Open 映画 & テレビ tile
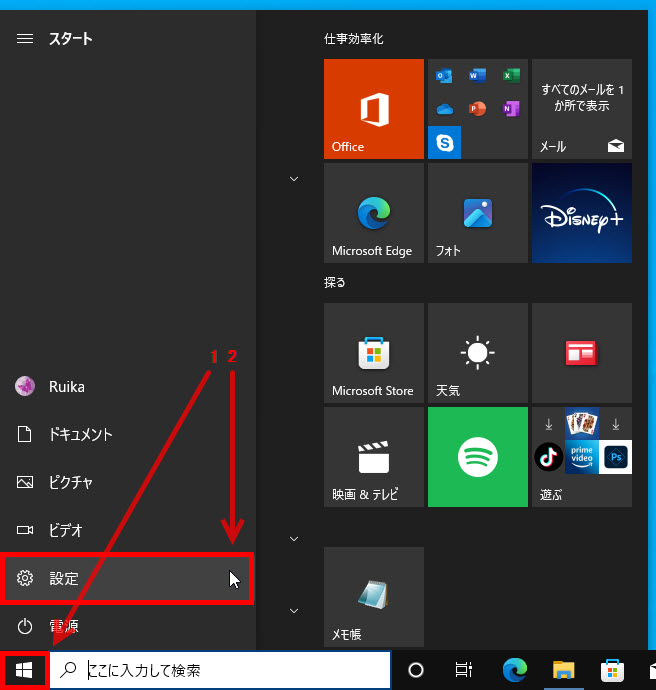Image resolution: width=656 pixels, height=690 pixels. pyautogui.click(x=374, y=457)
